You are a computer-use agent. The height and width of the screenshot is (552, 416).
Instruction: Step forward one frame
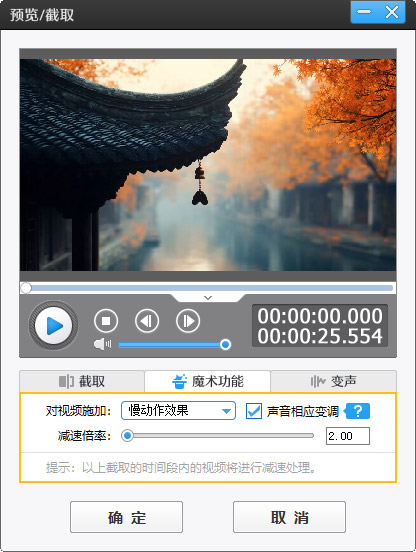point(188,321)
